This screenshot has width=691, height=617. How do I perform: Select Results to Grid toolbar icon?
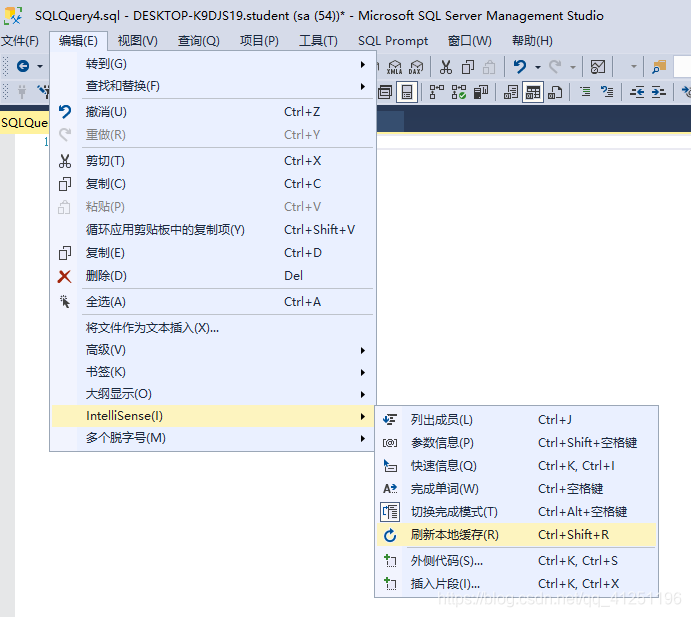[533, 92]
